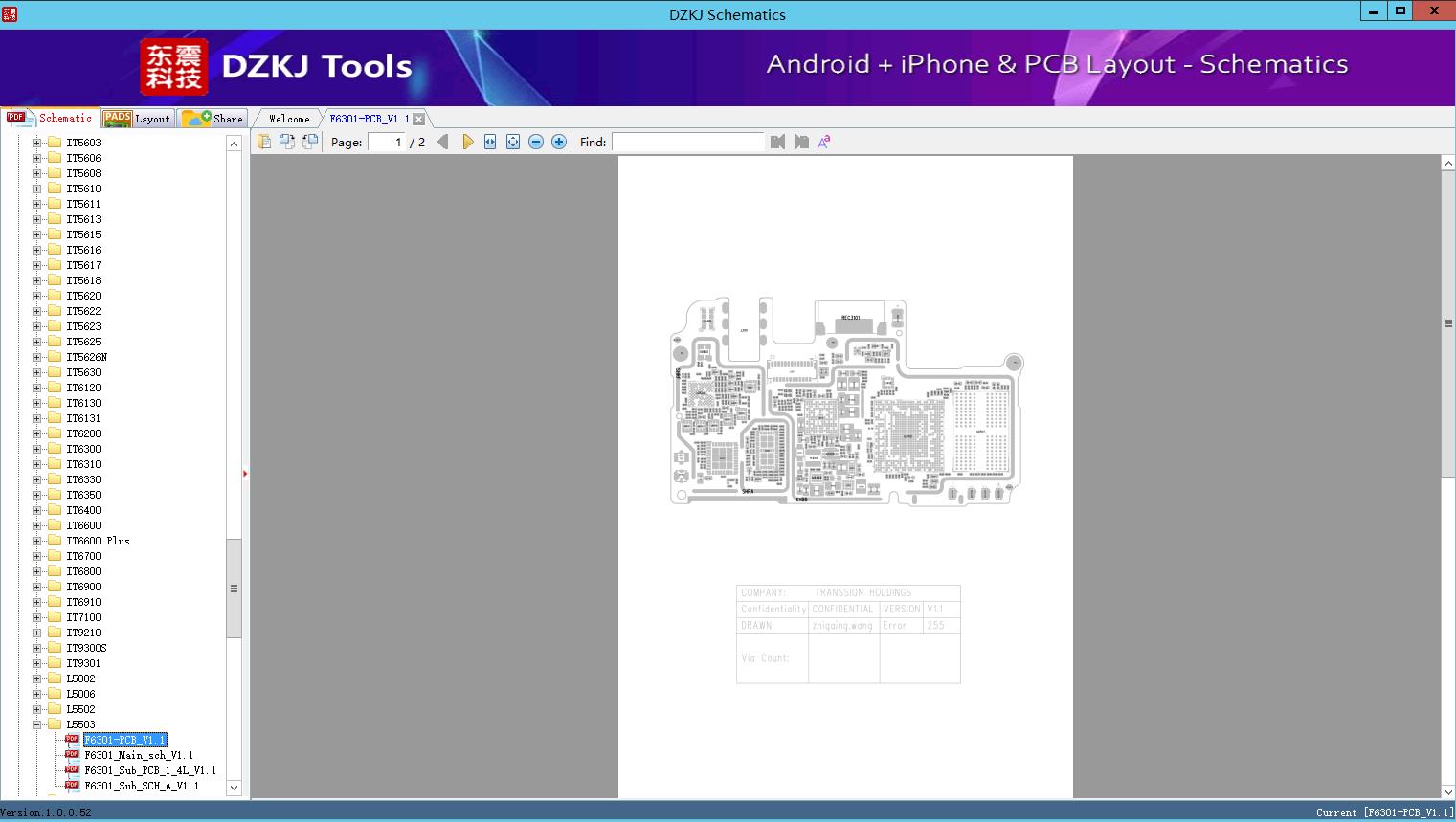This screenshot has height=822, width=1456.
Task: Click the tree panel vertical scrollbar thumb
Action: point(234,588)
